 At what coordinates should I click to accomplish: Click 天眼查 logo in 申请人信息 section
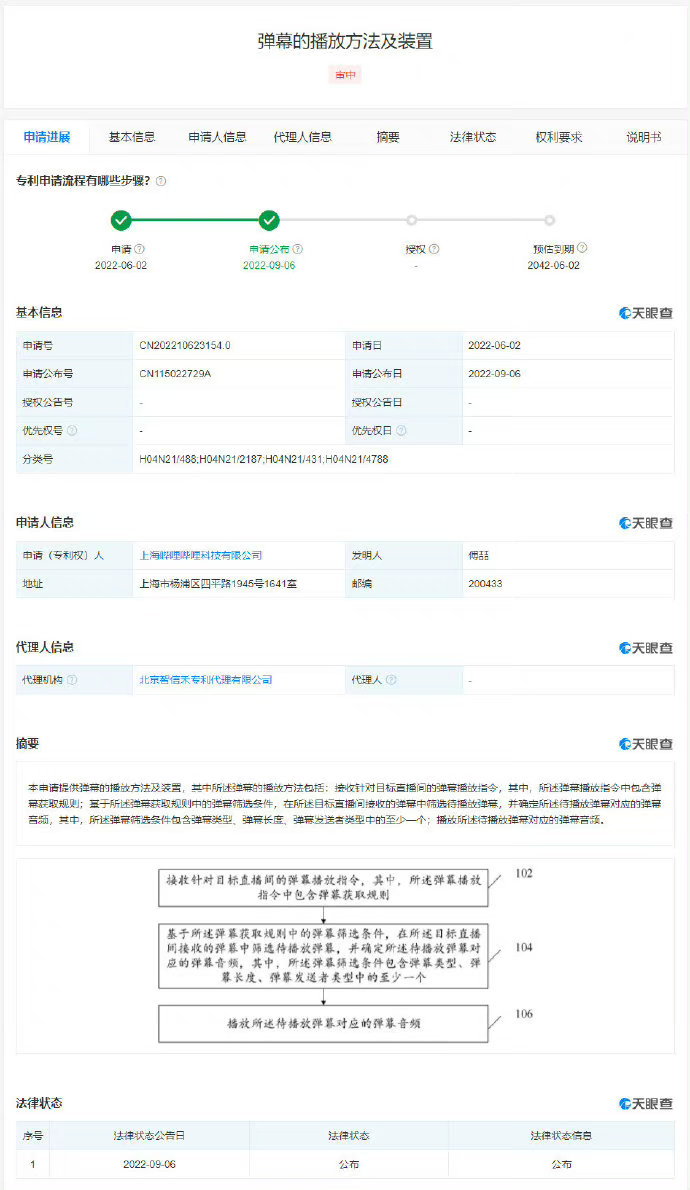pyautogui.click(x=646, y=523)
